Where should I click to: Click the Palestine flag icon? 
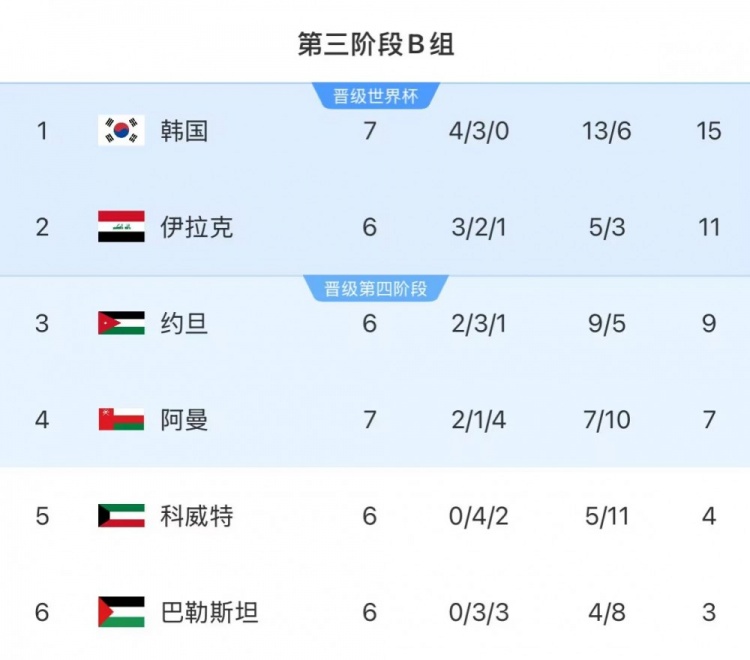(121, 612)
